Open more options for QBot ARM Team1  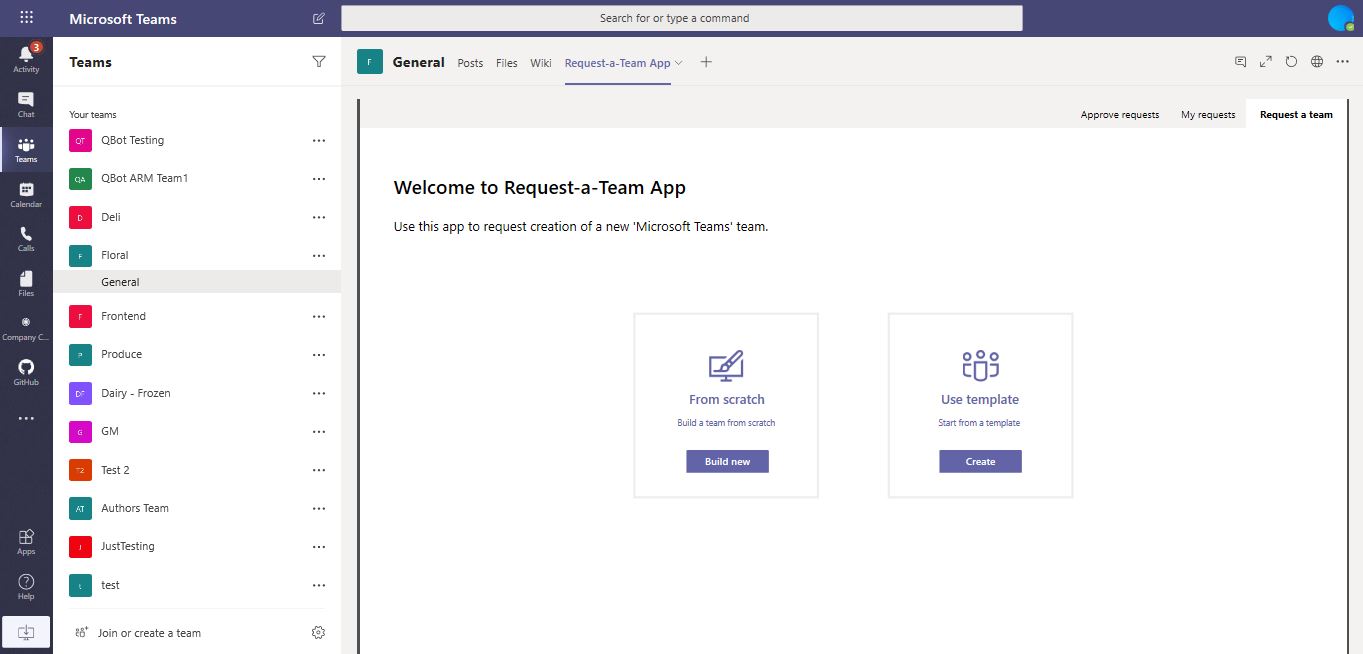click(319, 179)
